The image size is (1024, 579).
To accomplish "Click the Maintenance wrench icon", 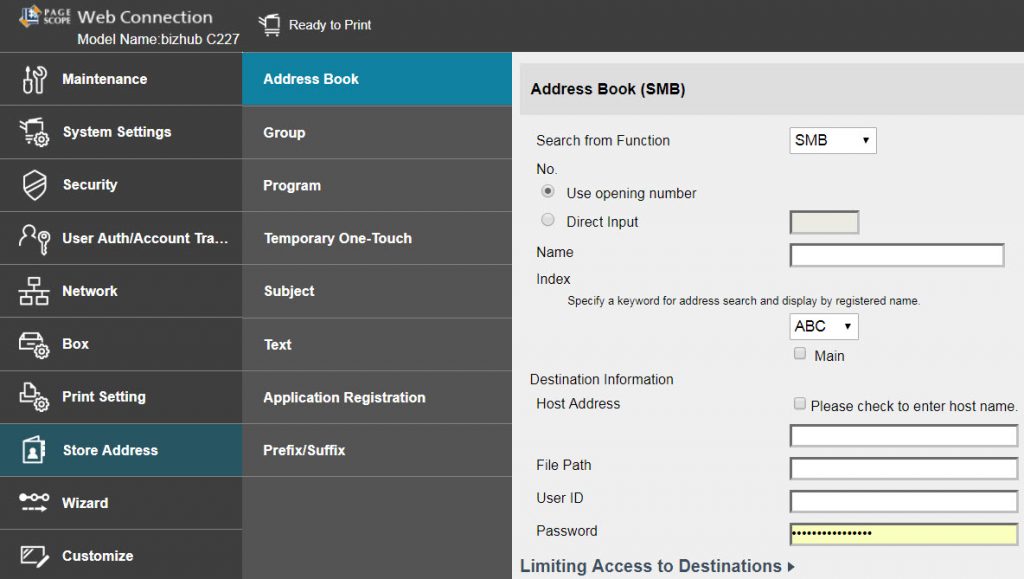I will pyautogui.click(x=34, y=80).
